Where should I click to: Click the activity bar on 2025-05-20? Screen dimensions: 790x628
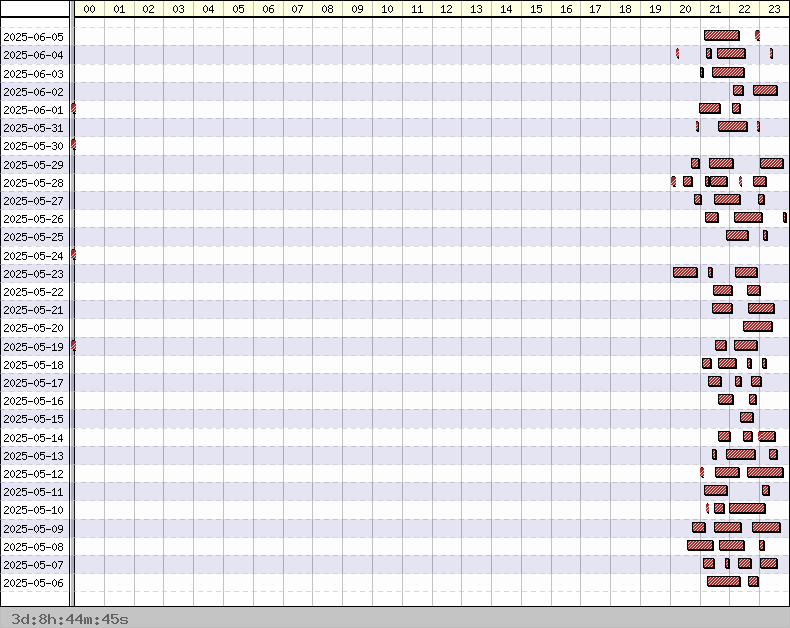[x=758, y=327]
